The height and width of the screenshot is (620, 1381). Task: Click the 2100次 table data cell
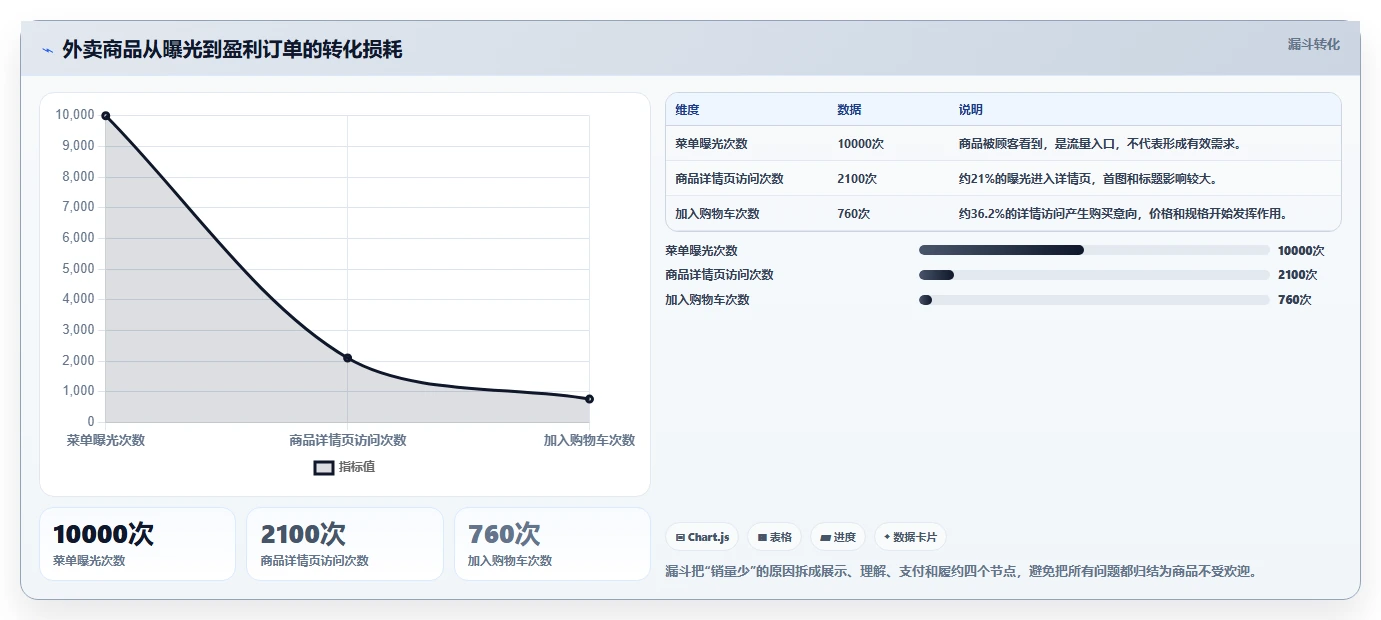[x=857, y=179]
